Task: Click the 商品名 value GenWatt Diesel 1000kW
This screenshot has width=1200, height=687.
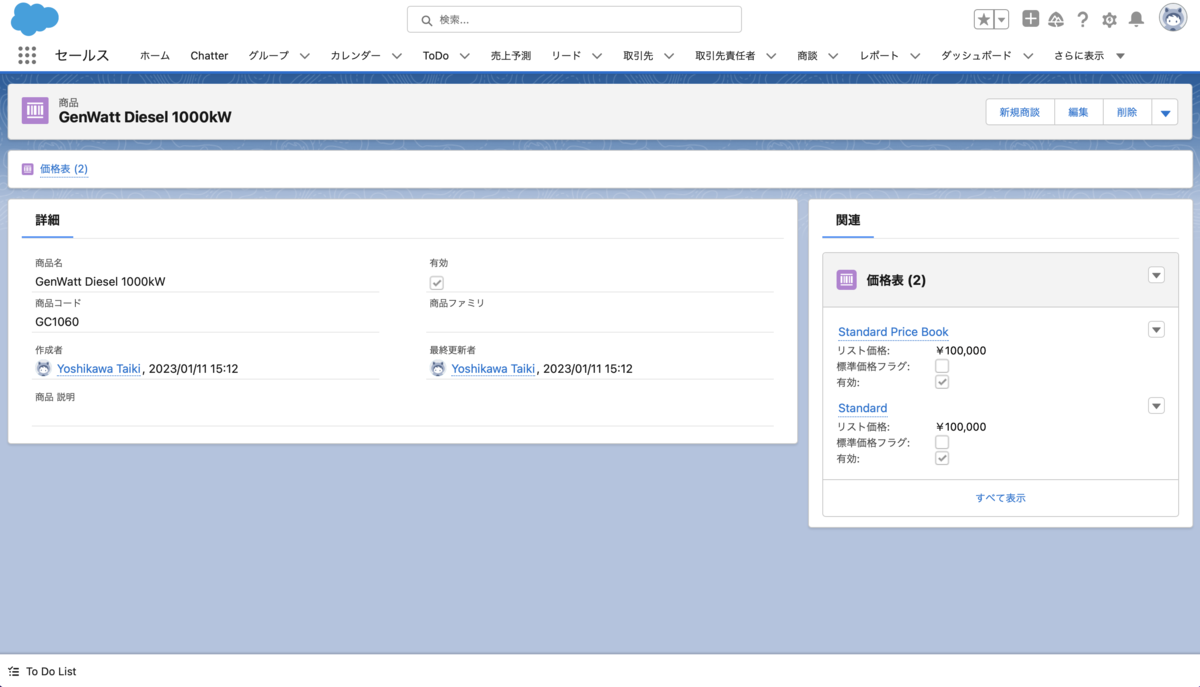Action: [100, 282]
